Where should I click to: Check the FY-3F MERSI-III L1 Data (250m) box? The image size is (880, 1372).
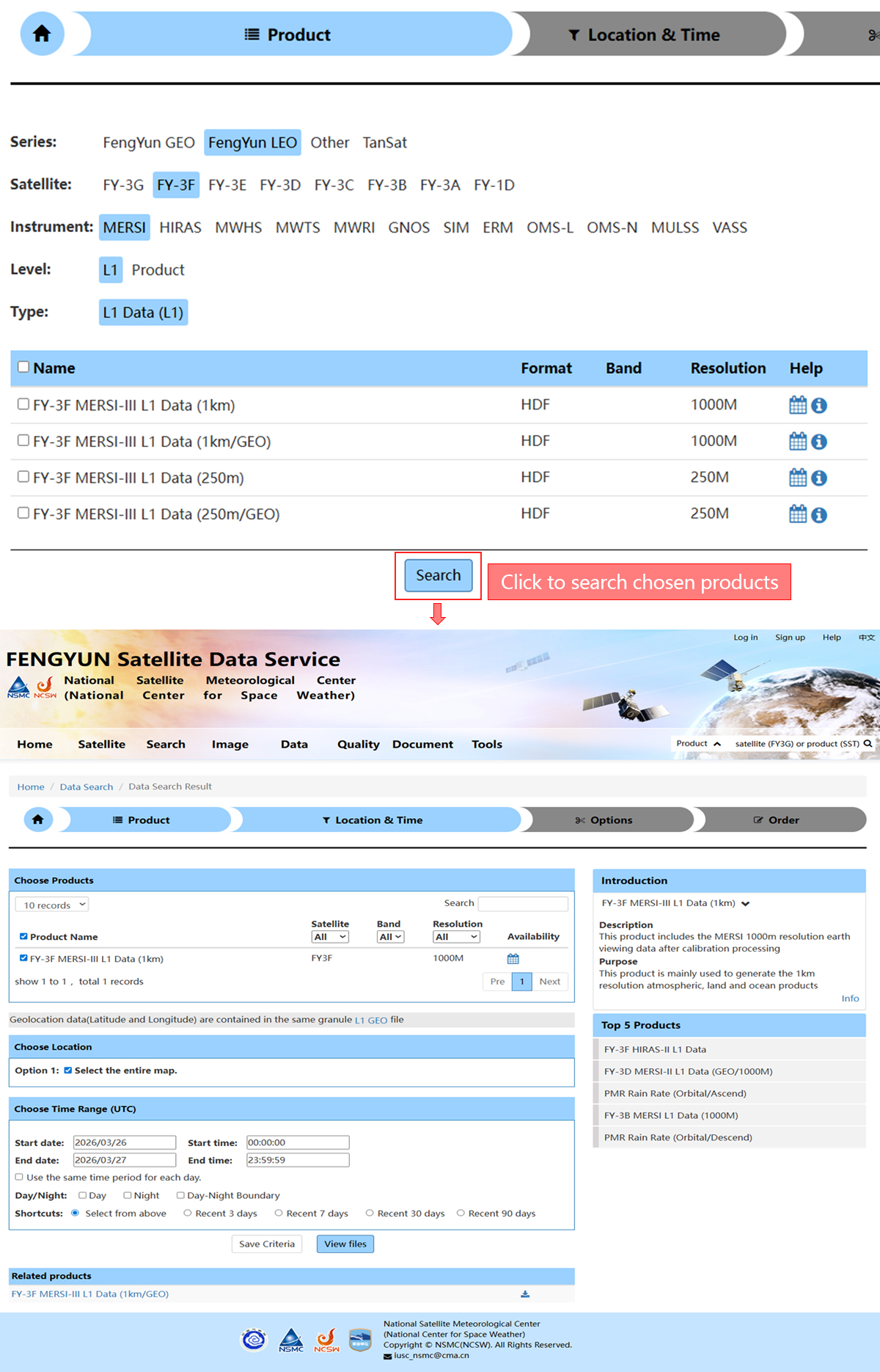pyautogui.click(x=23, y=477)
